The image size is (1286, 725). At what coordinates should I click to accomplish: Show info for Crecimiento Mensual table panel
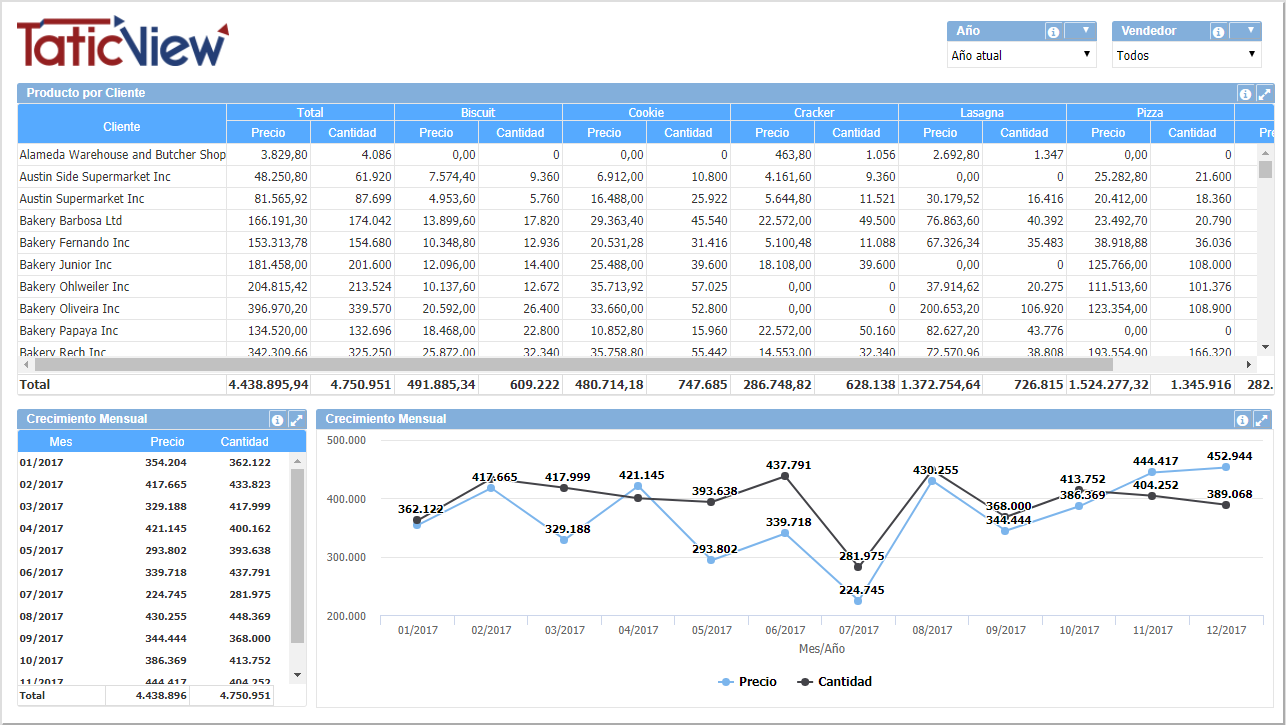277,420
